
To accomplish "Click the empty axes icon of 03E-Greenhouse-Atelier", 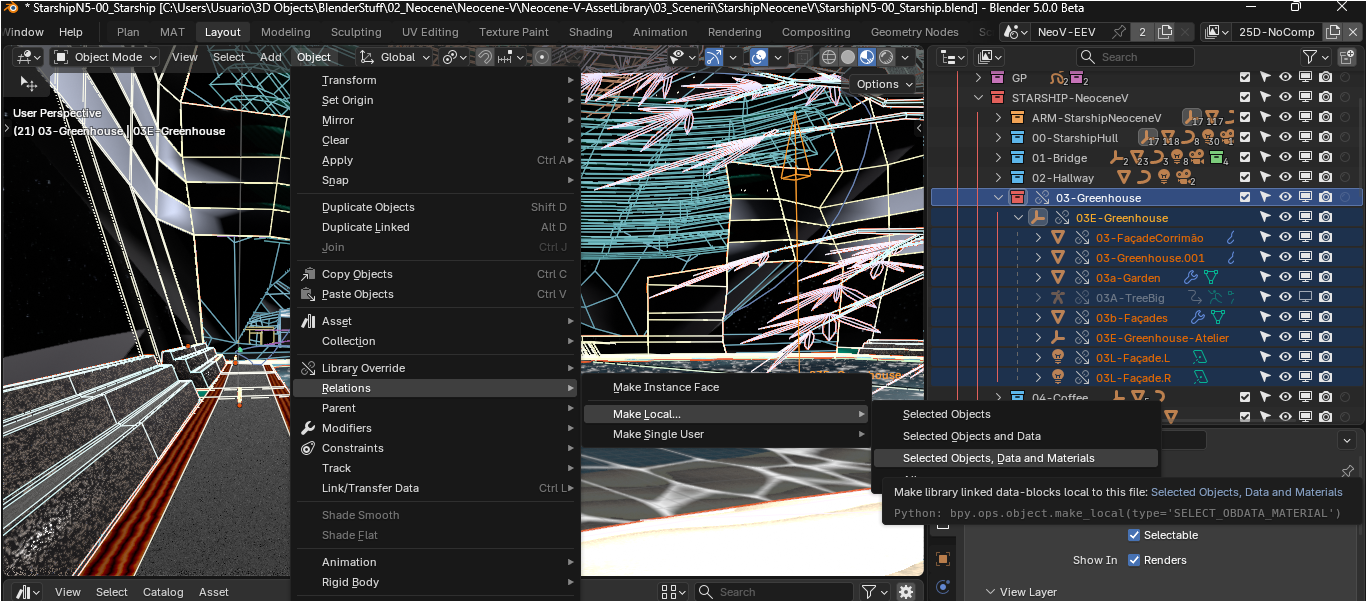I will [1058, 338].
